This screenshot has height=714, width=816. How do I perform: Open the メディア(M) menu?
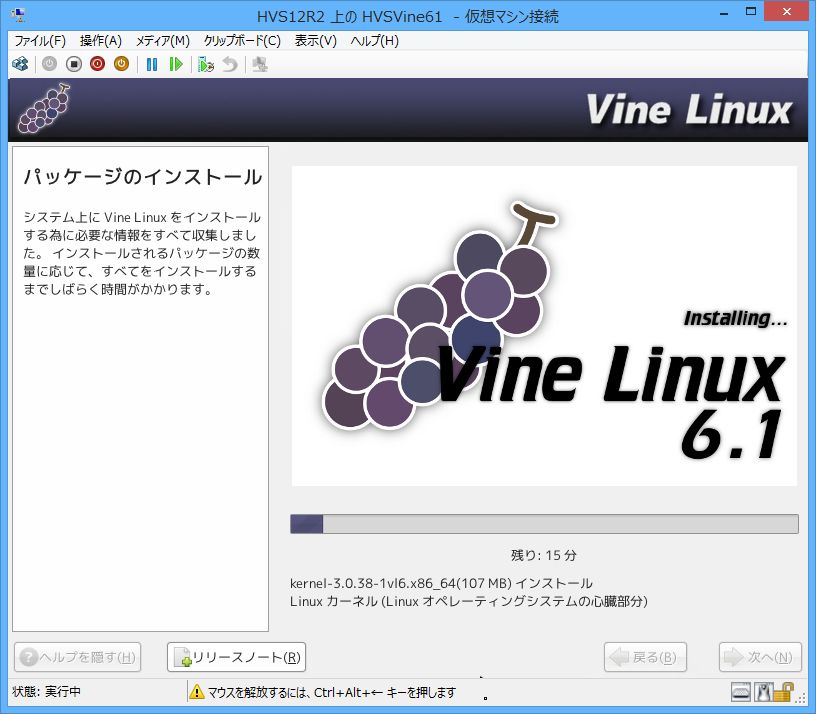(x=162, y=41)
